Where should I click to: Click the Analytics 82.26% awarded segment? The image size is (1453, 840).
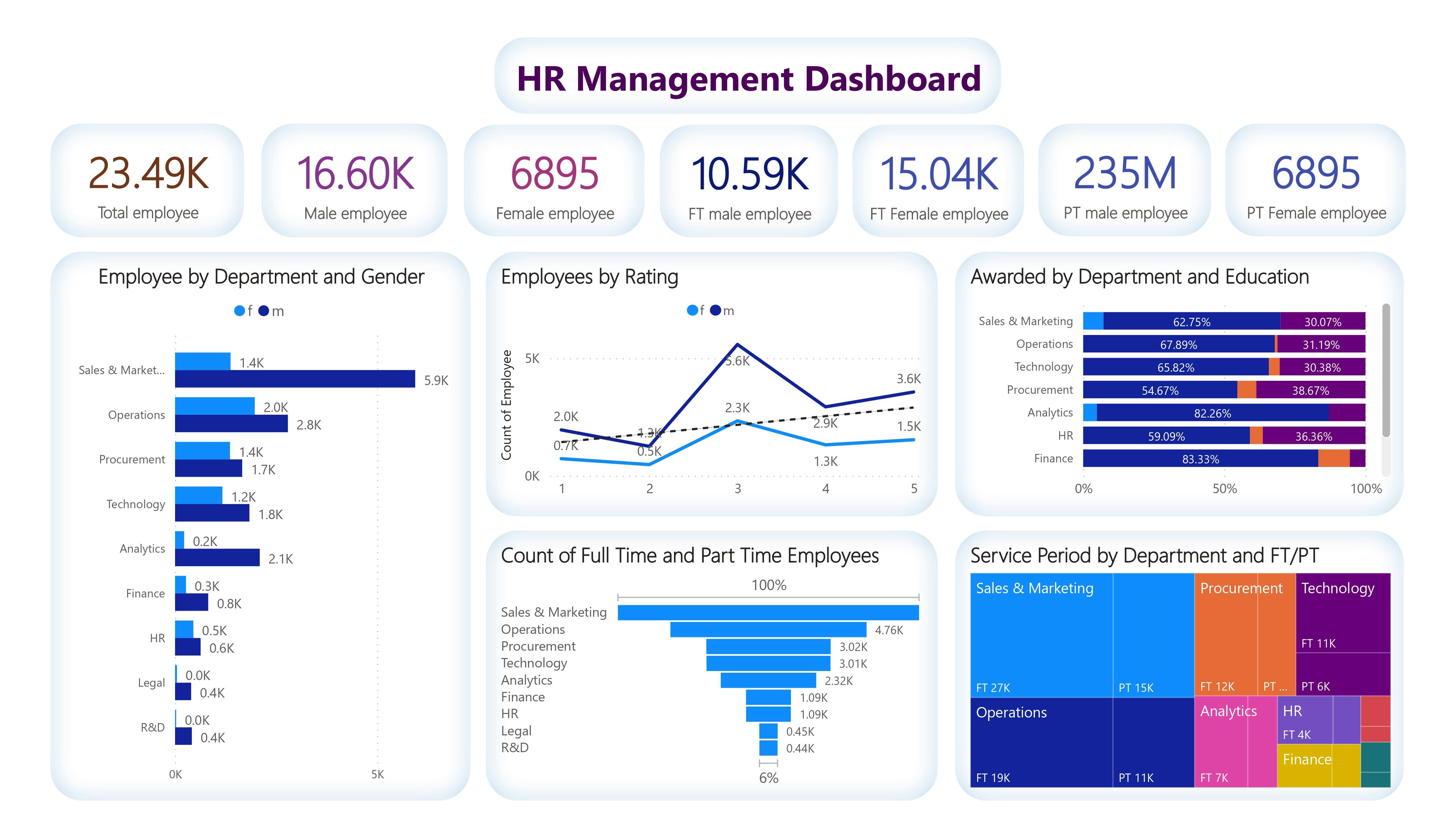[1212, 413]
